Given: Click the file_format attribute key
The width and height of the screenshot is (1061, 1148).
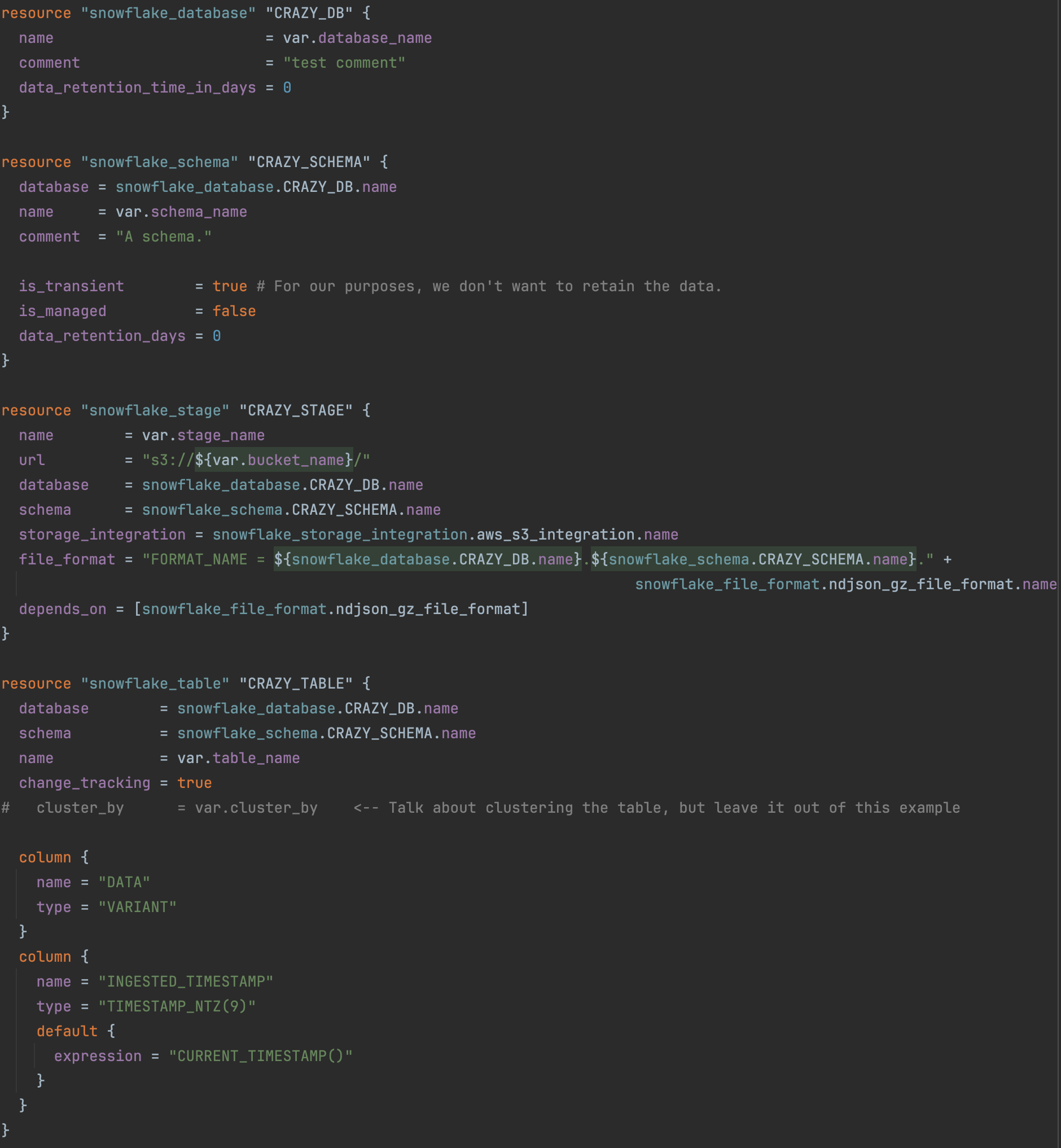Looking at the screenshot, I should (x=67, y=559).
